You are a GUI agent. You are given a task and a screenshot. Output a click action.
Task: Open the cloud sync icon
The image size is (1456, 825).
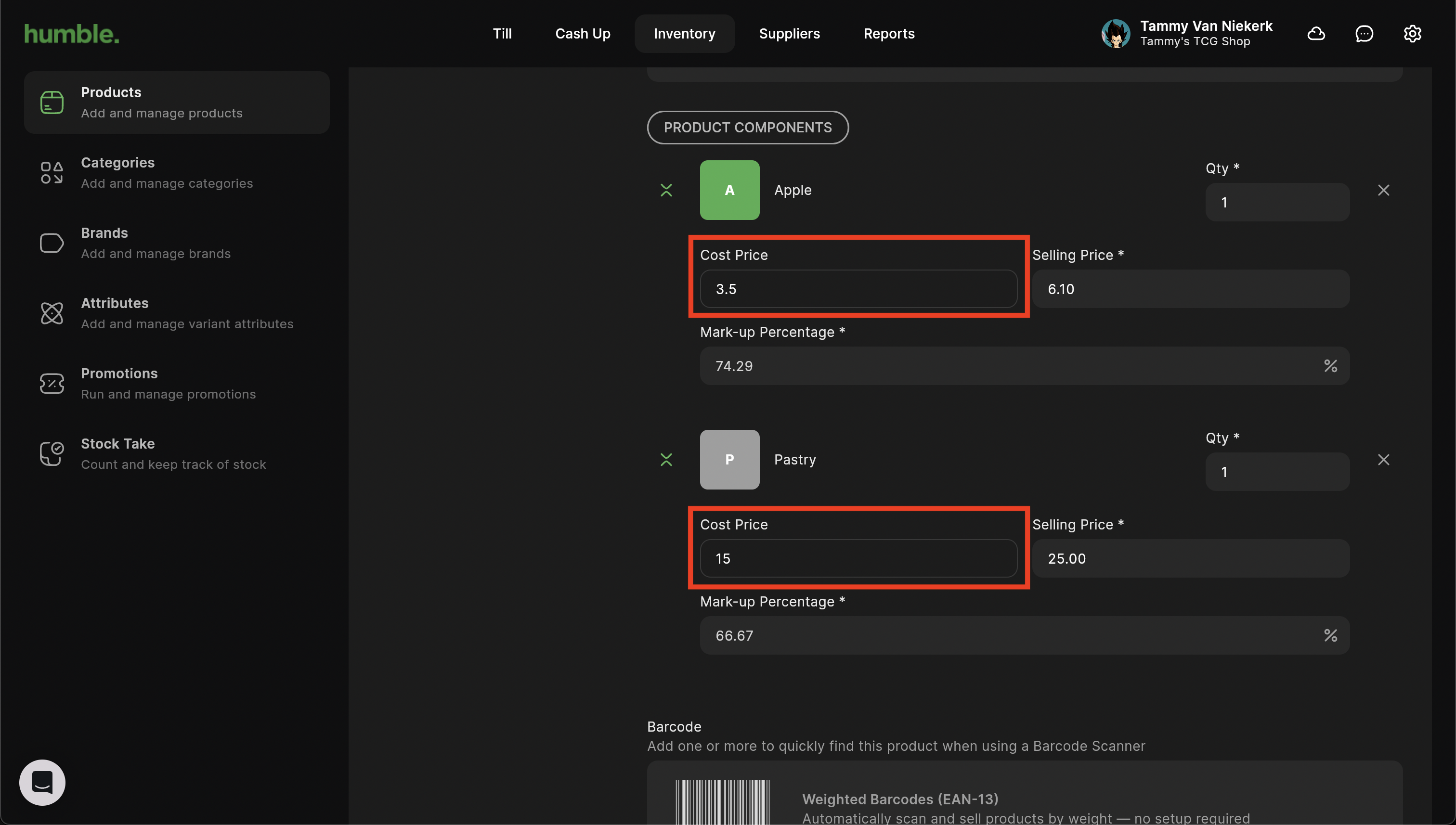tap(1316, 34)
